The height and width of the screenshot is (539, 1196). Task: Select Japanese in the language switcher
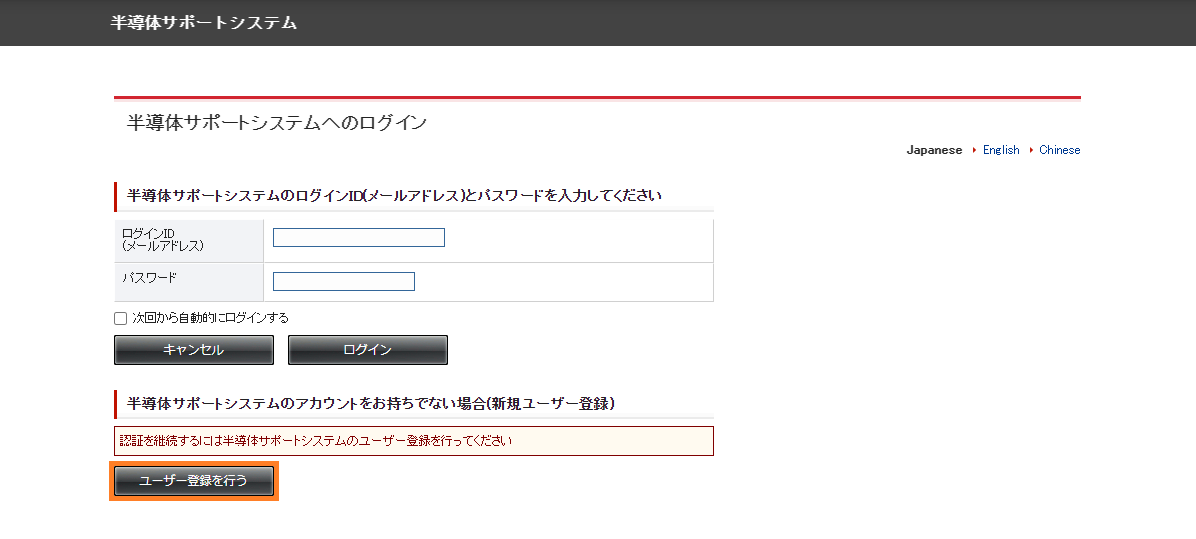pyautogui.click(x=934, y=150)
